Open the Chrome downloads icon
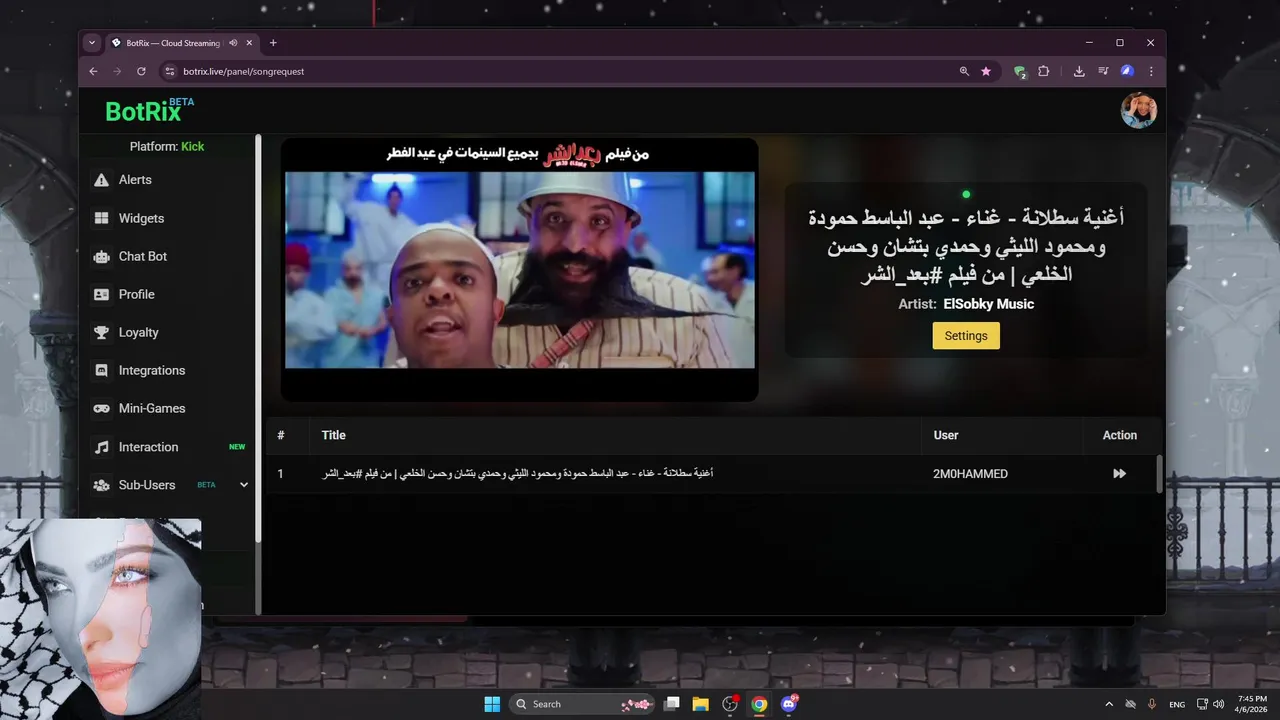 1079,71
